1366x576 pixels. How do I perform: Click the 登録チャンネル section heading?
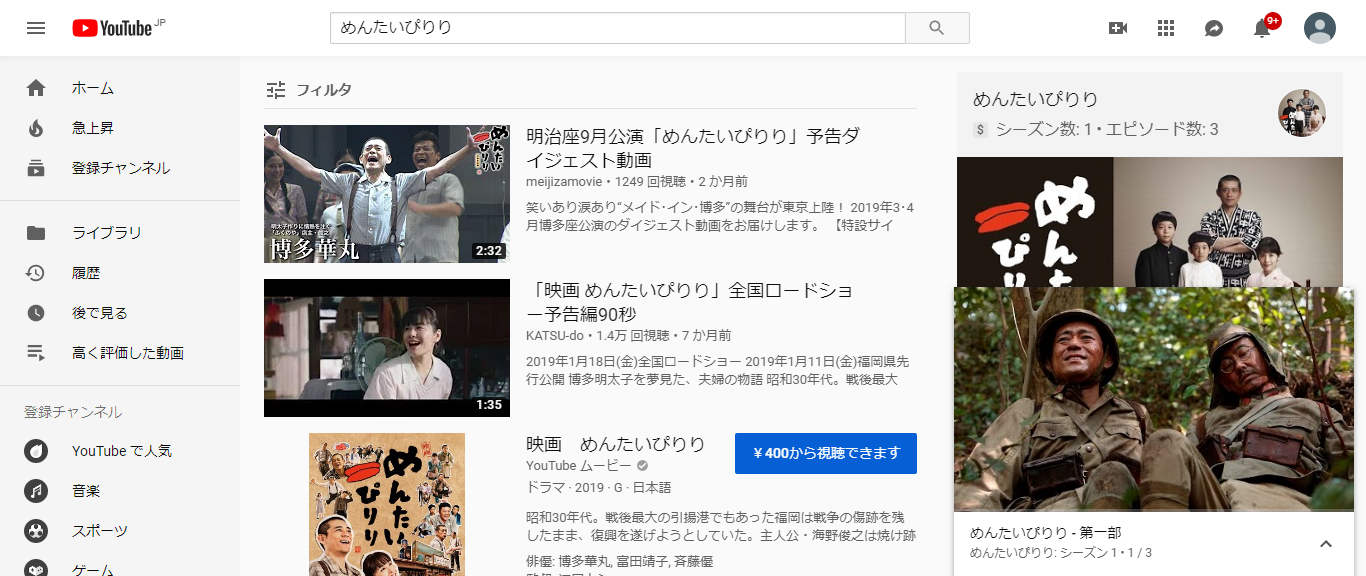point(73,412)
